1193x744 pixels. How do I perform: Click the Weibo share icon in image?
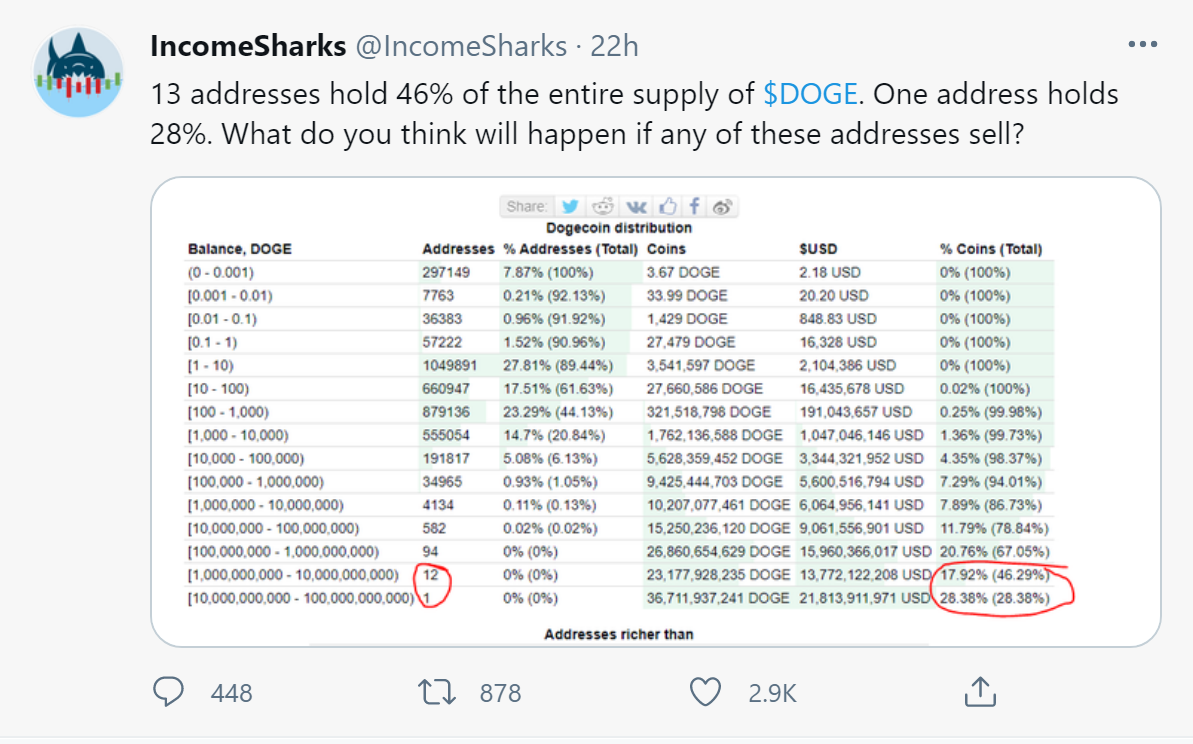[724, 207]
